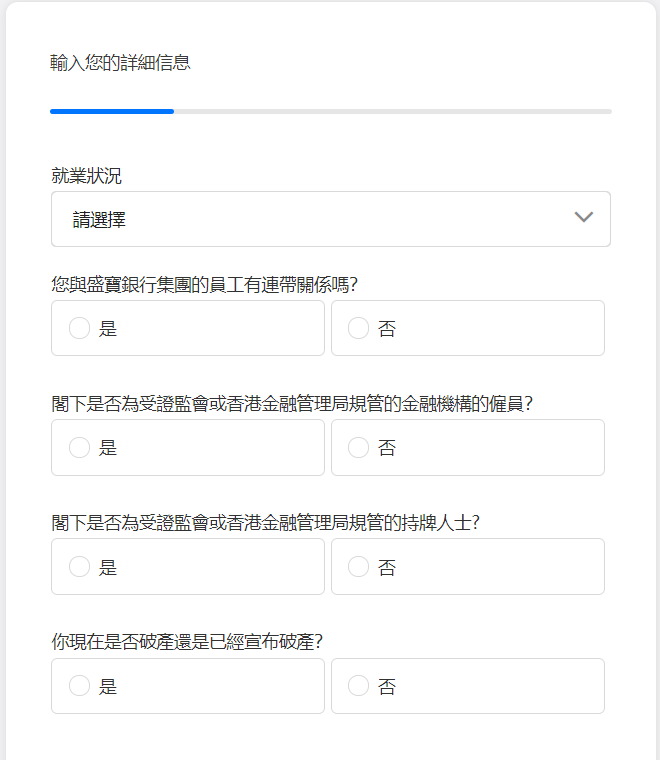Viewport: 660px width, 760px height.
Task: Choose 是 for 金融機構的僱員 question
Action: (x=188, y=447)
